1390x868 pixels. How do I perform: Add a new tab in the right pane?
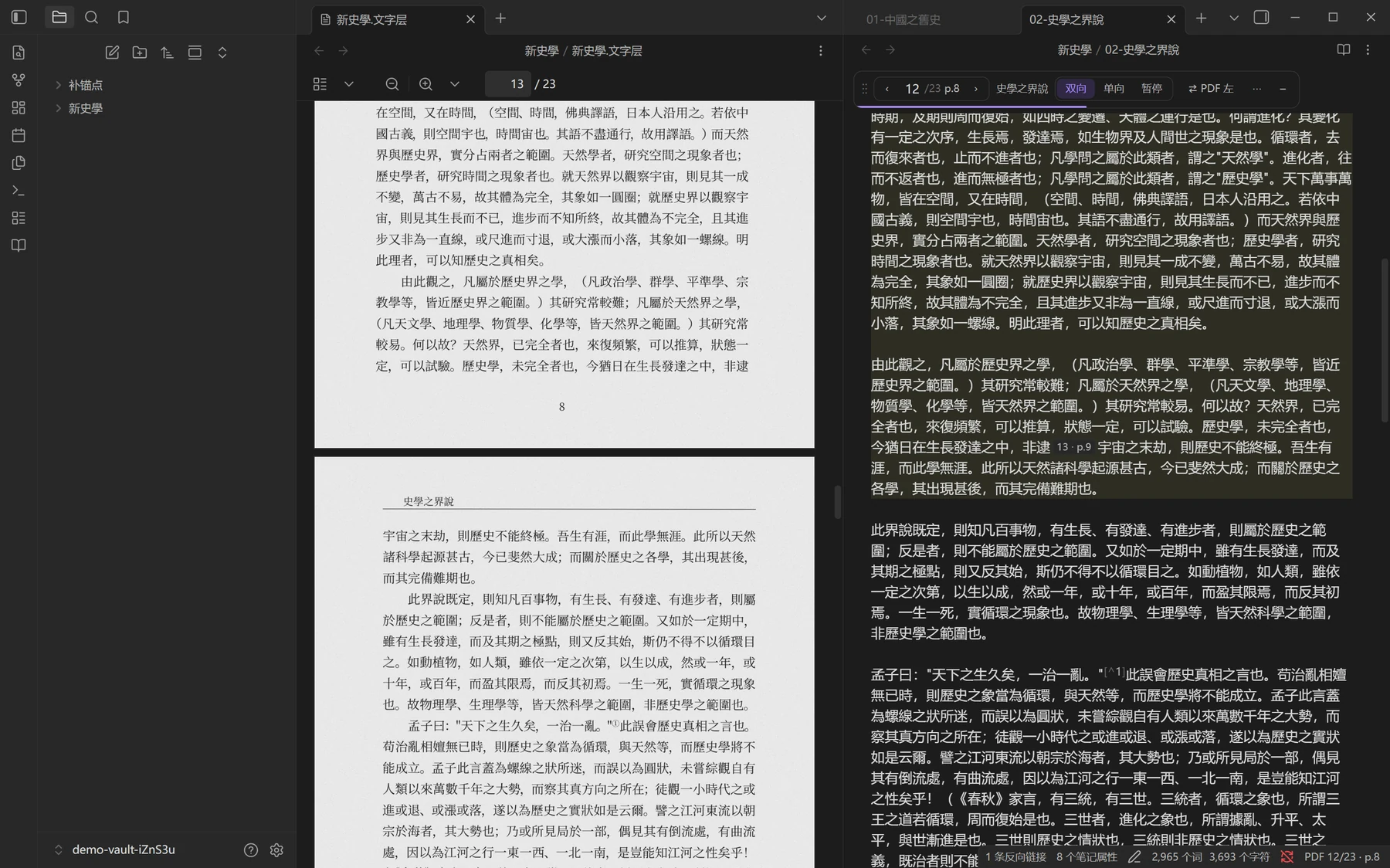tap(1201, 18)
